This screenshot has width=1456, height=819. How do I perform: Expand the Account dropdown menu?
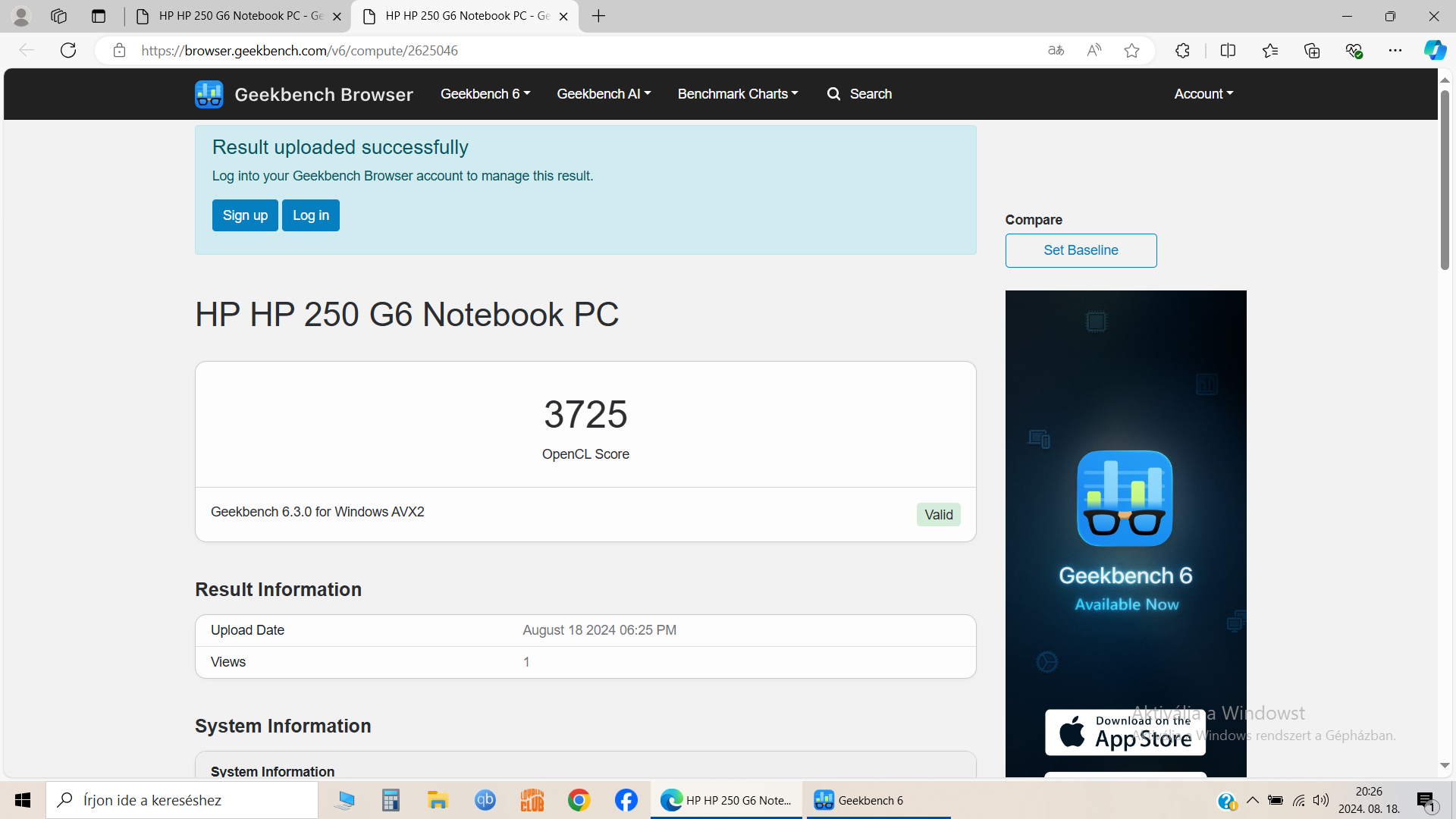[x=1203, y=94]
